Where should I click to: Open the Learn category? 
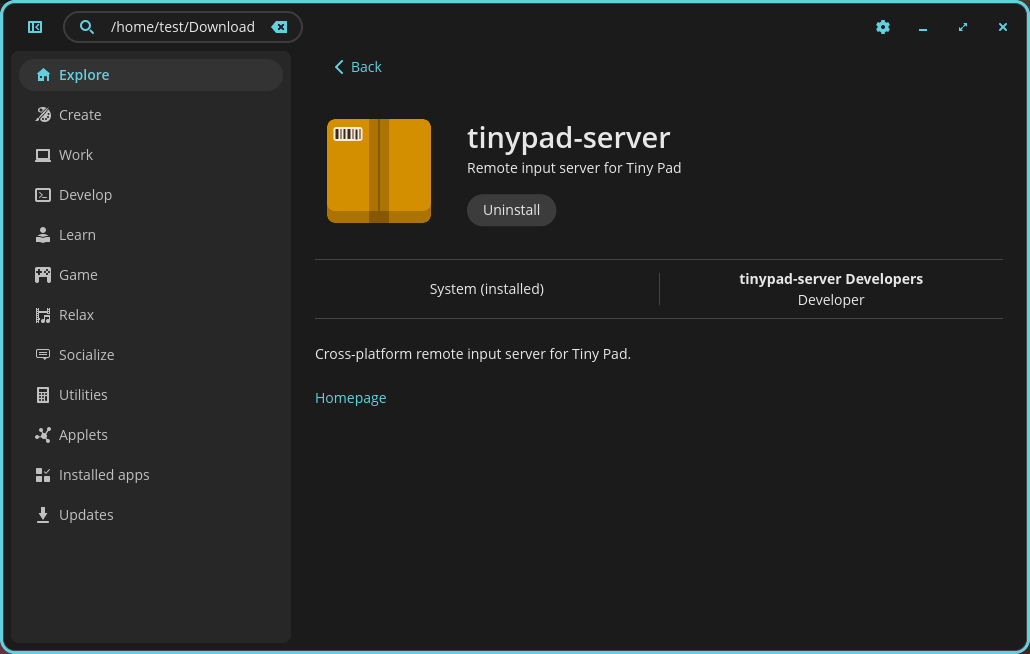point(151,235)
